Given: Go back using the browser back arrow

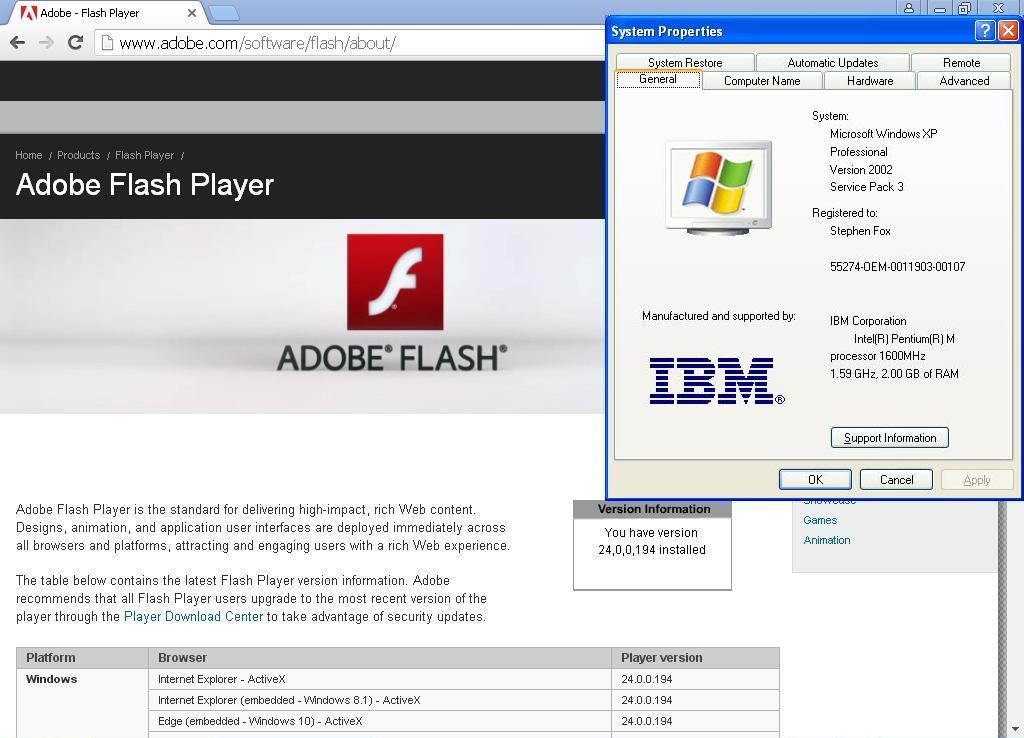Looking at the screenshot, I should [18, 43].
